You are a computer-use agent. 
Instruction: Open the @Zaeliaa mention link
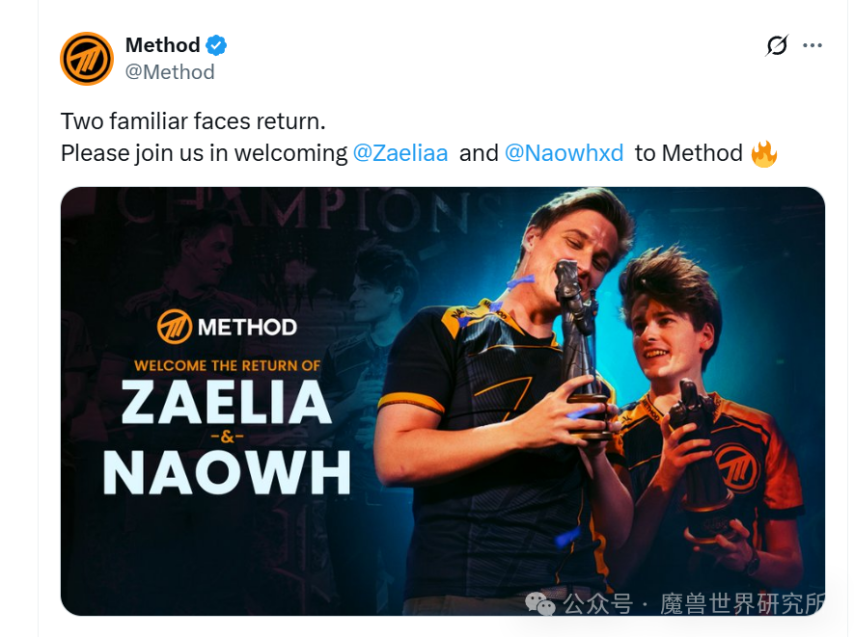click(400, 154)
